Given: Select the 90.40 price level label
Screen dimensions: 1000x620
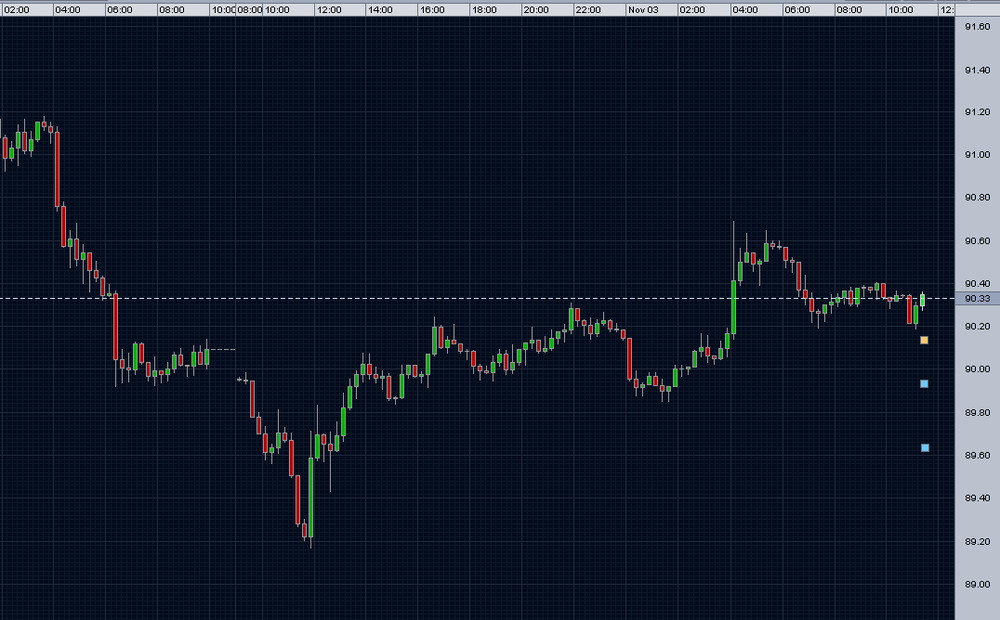Looking at the screenshot, I should 977,284.
